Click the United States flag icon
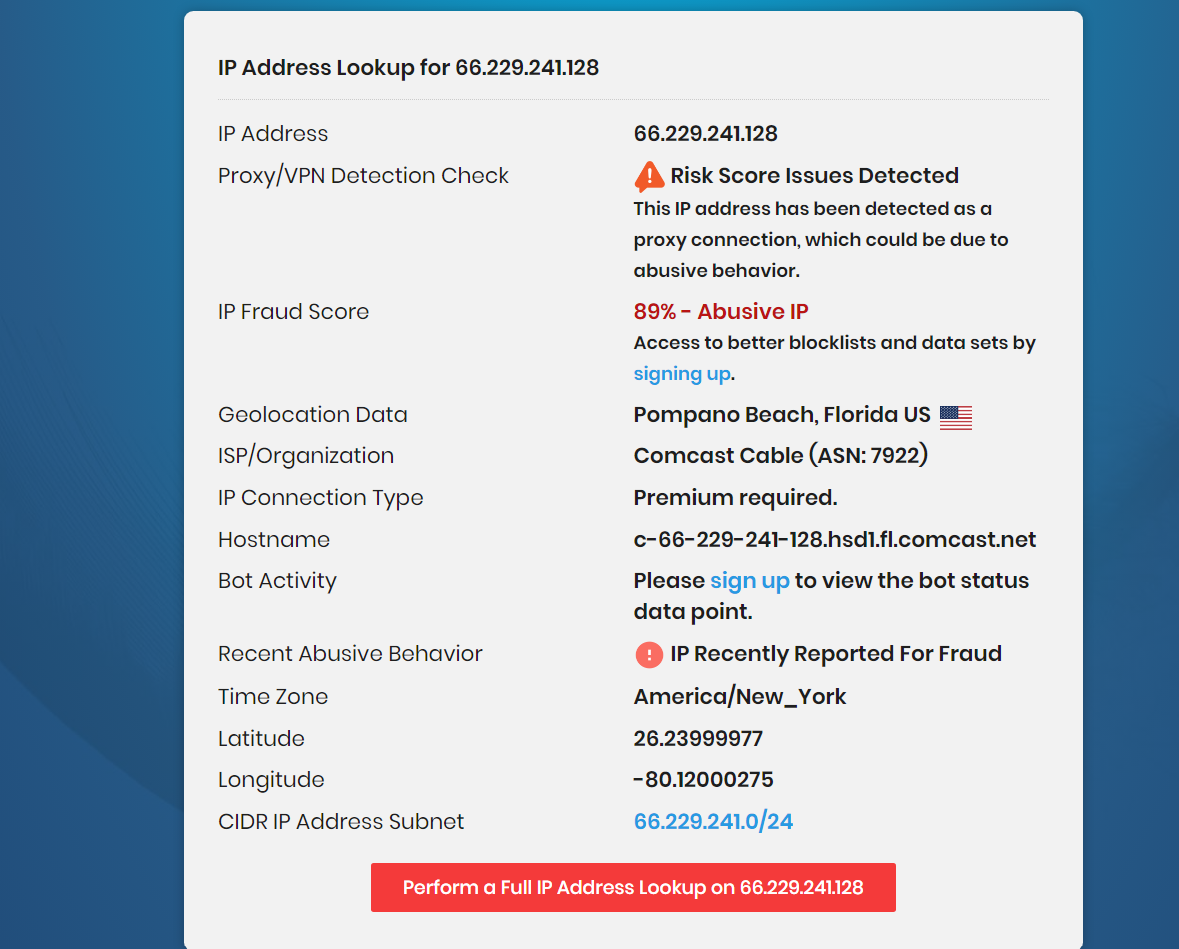 tap(956, 417)
